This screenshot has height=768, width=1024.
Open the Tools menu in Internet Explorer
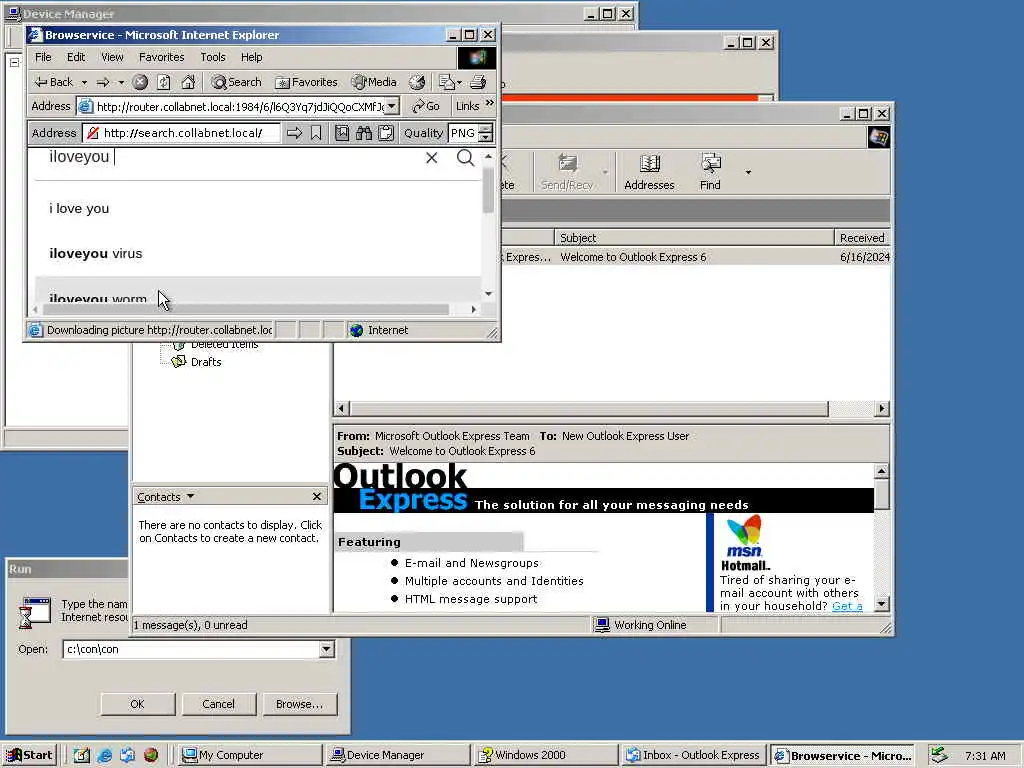[213, 57]
